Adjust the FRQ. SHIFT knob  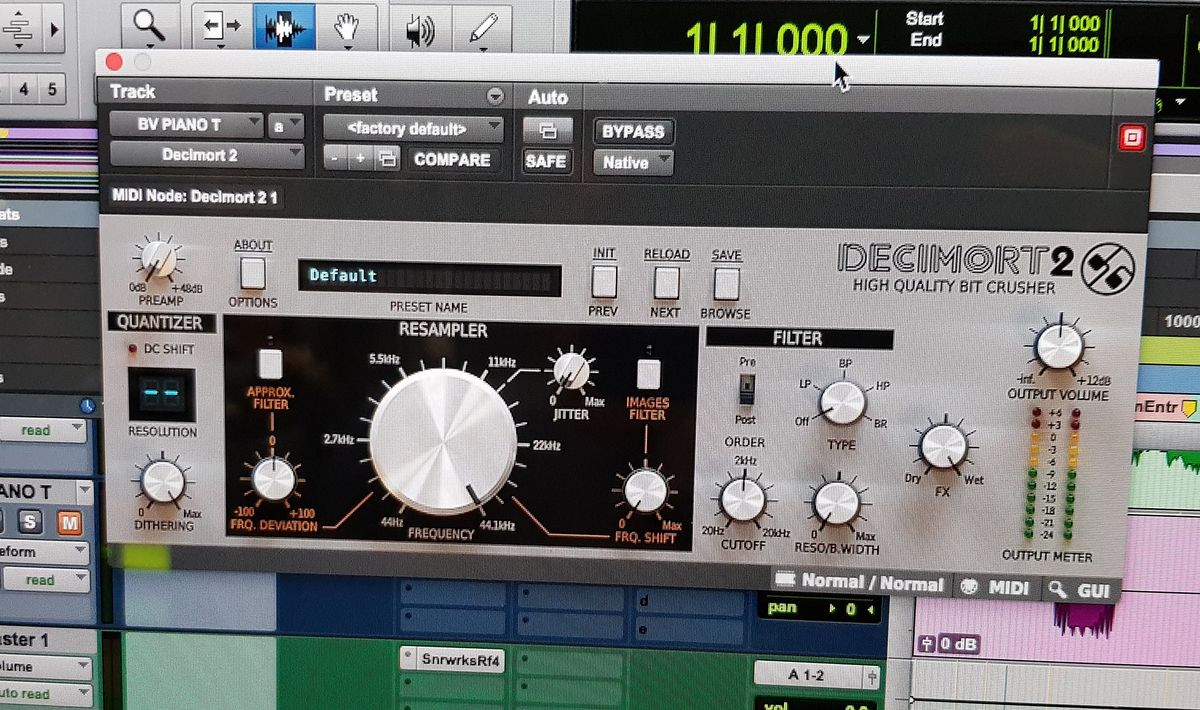[645, 490]
